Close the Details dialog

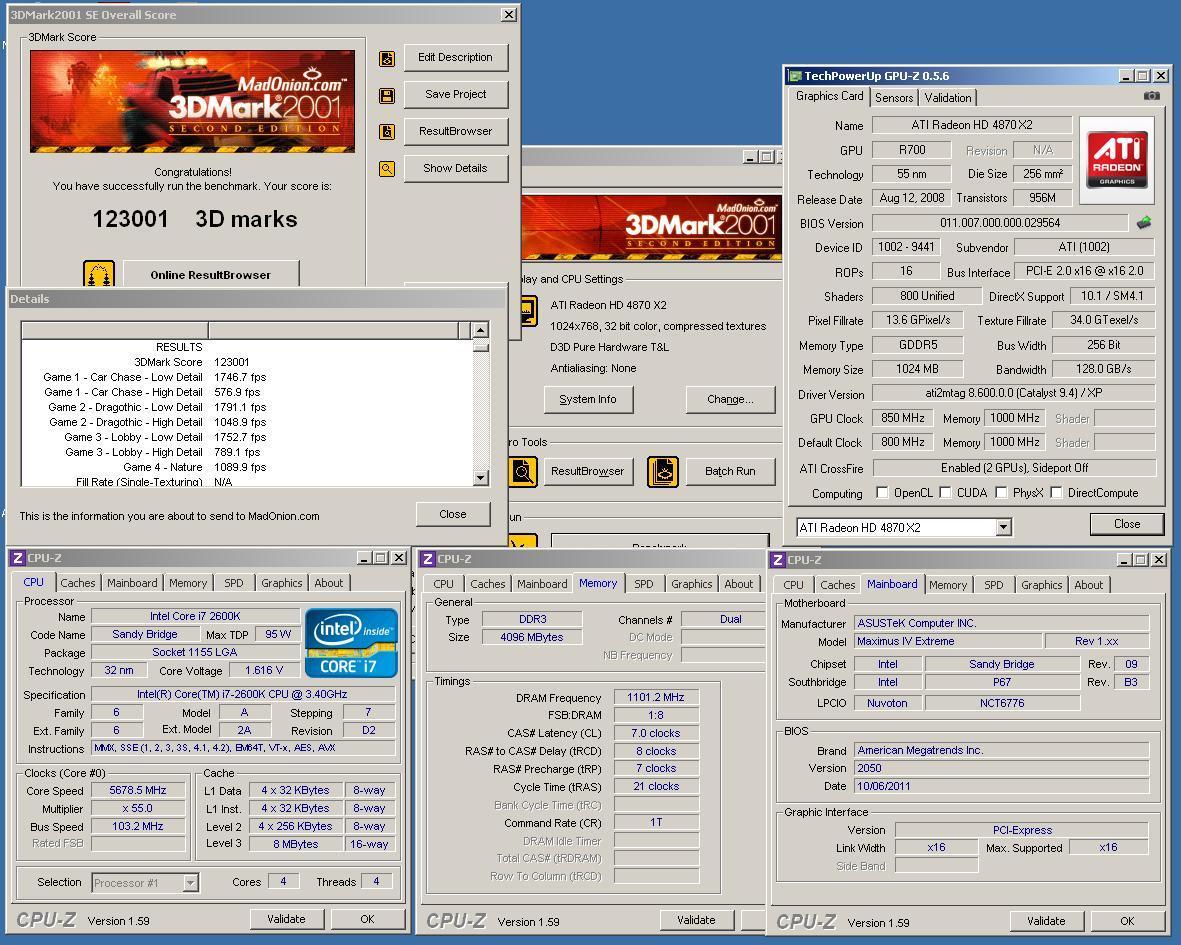[x=453, y=514]
